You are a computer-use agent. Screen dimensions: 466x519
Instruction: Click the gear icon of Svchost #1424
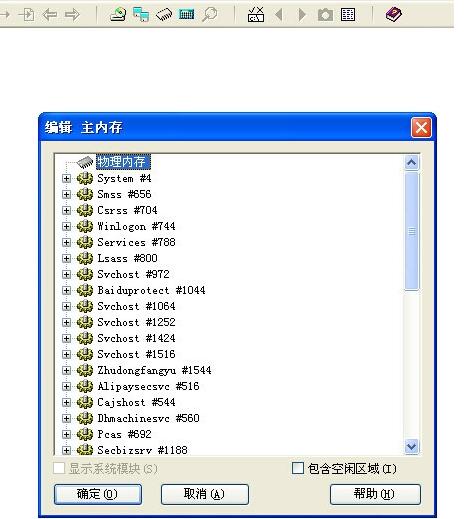point(85,338)
